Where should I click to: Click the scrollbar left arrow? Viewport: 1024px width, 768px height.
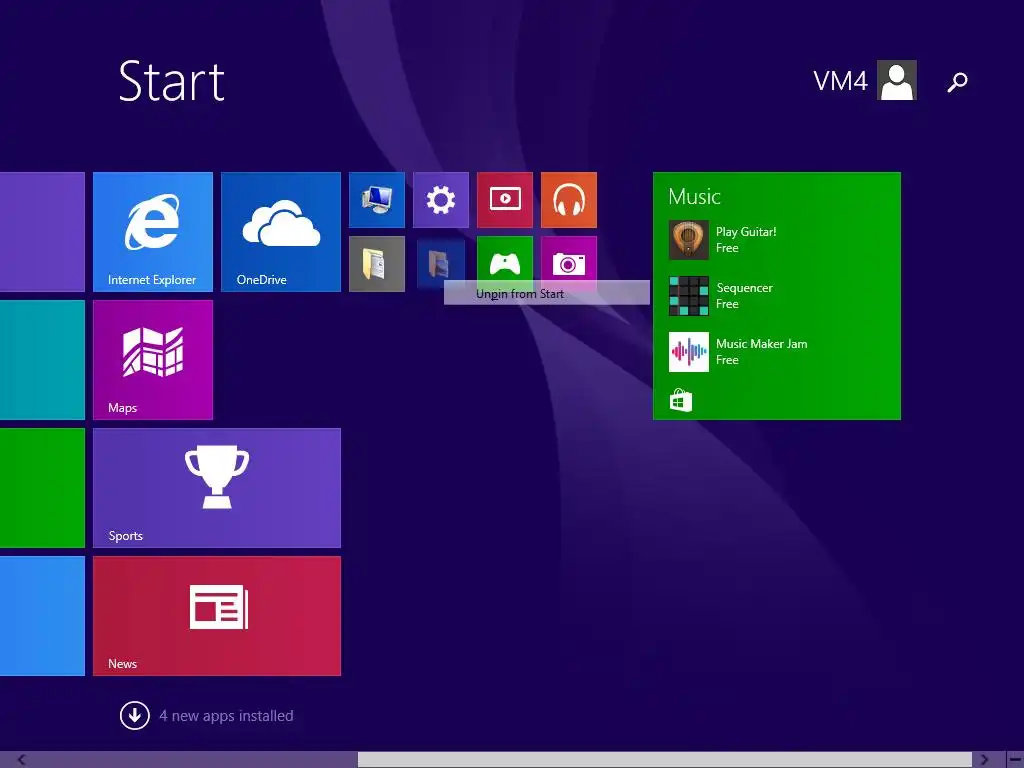[x=21, y=760]
